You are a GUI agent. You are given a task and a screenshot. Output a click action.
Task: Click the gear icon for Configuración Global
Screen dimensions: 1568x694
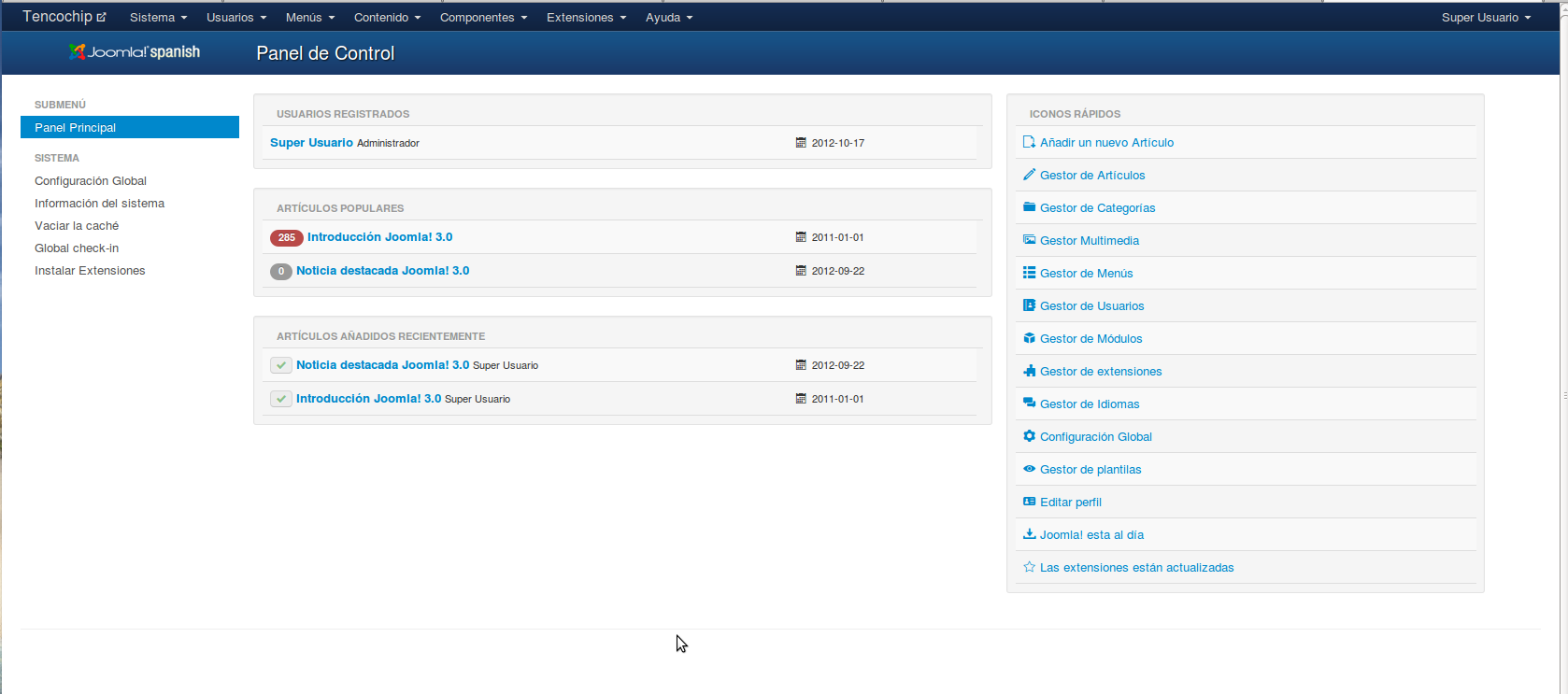1029,436
